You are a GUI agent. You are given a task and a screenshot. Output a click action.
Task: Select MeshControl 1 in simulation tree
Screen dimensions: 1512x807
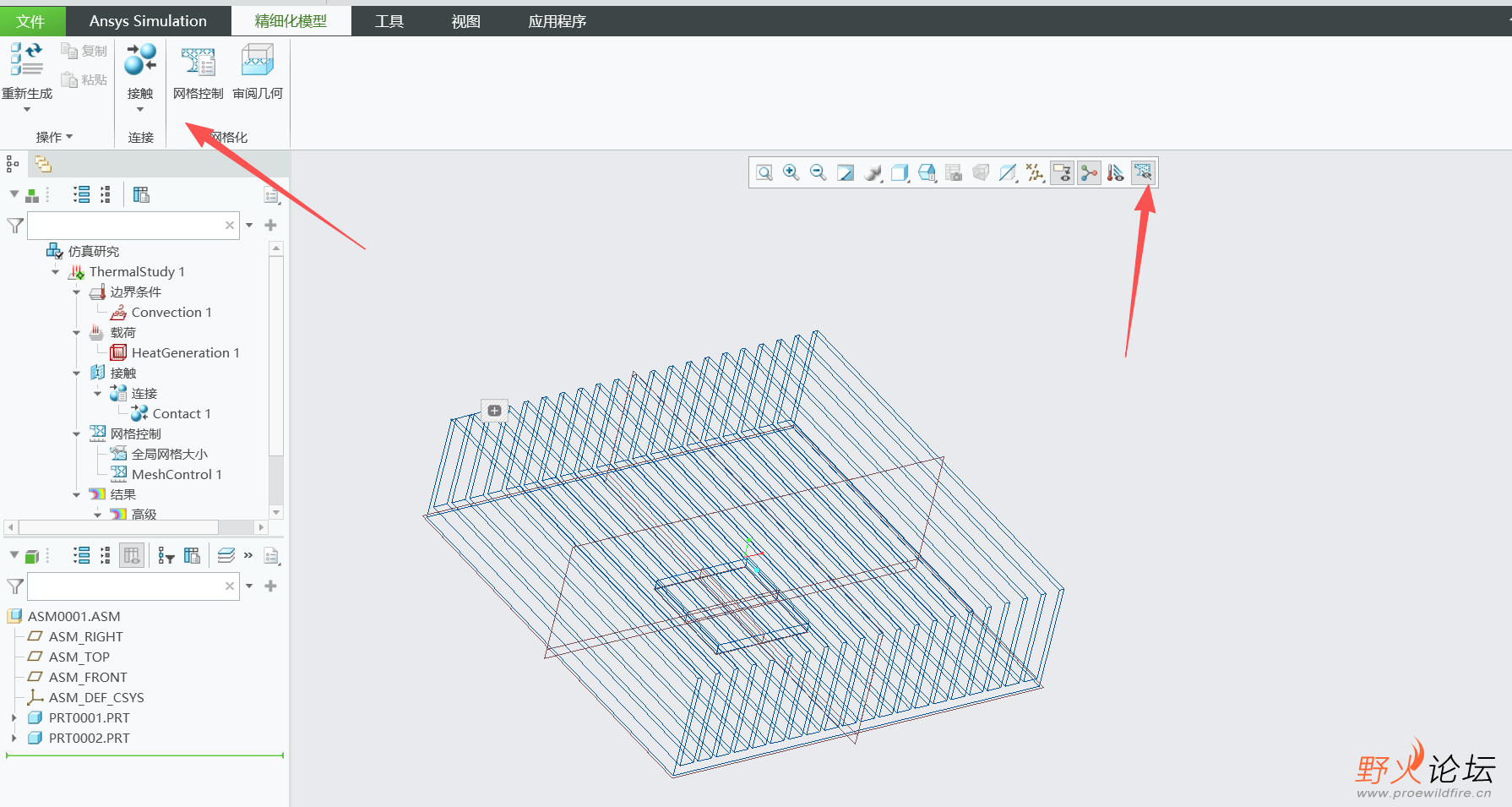177,475
